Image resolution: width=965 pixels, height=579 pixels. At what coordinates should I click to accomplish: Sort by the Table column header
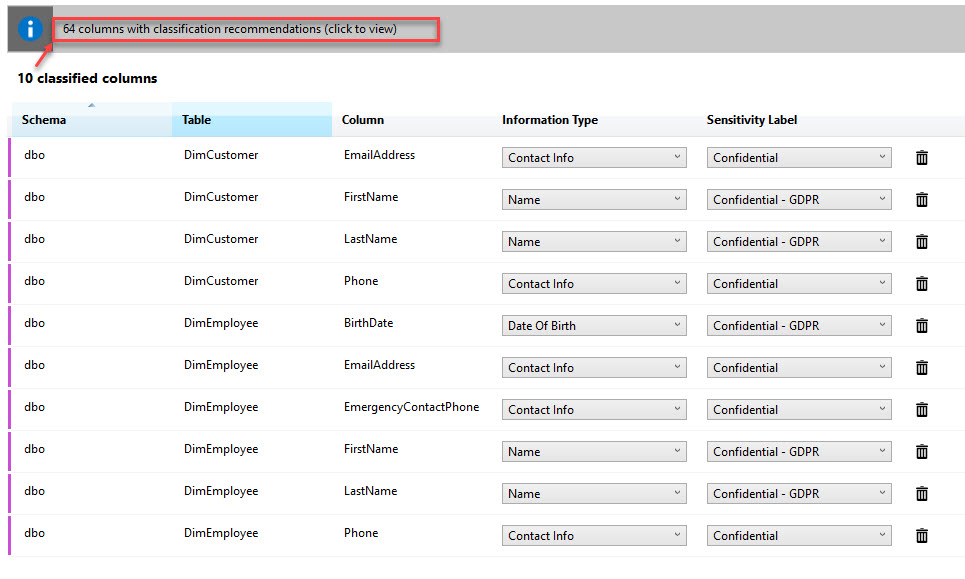(196, 120)
